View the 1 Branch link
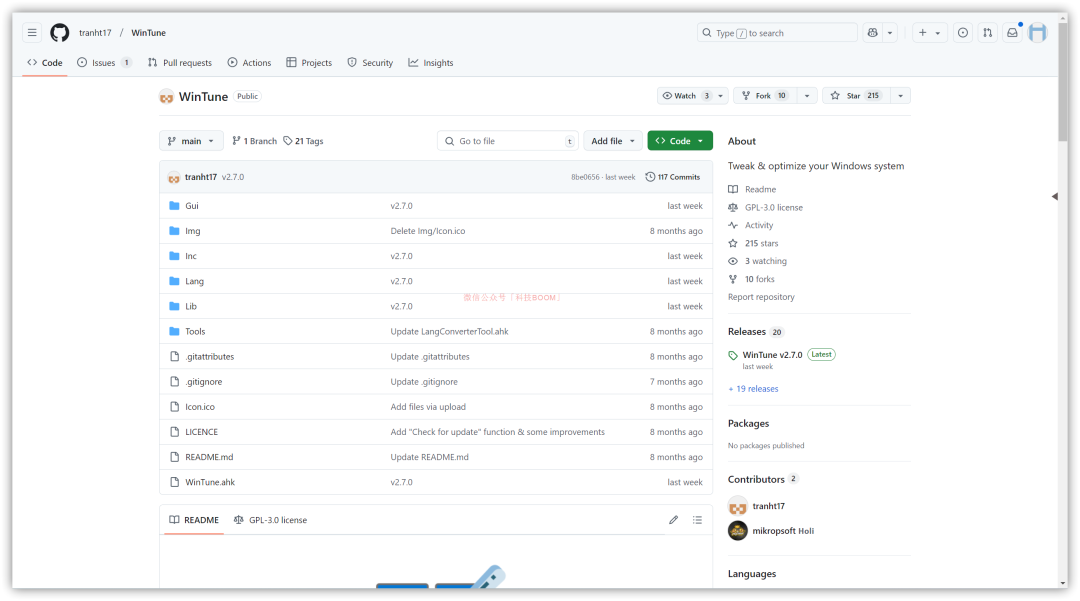 (255, 140)
